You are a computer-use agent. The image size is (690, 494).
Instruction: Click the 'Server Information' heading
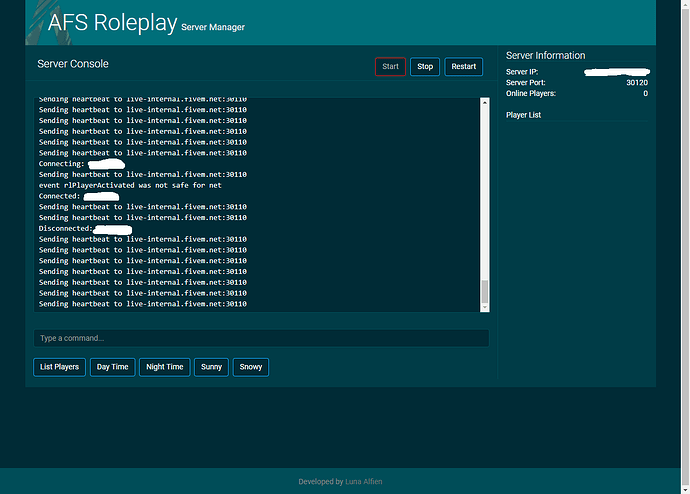click(x=546, y=55)
